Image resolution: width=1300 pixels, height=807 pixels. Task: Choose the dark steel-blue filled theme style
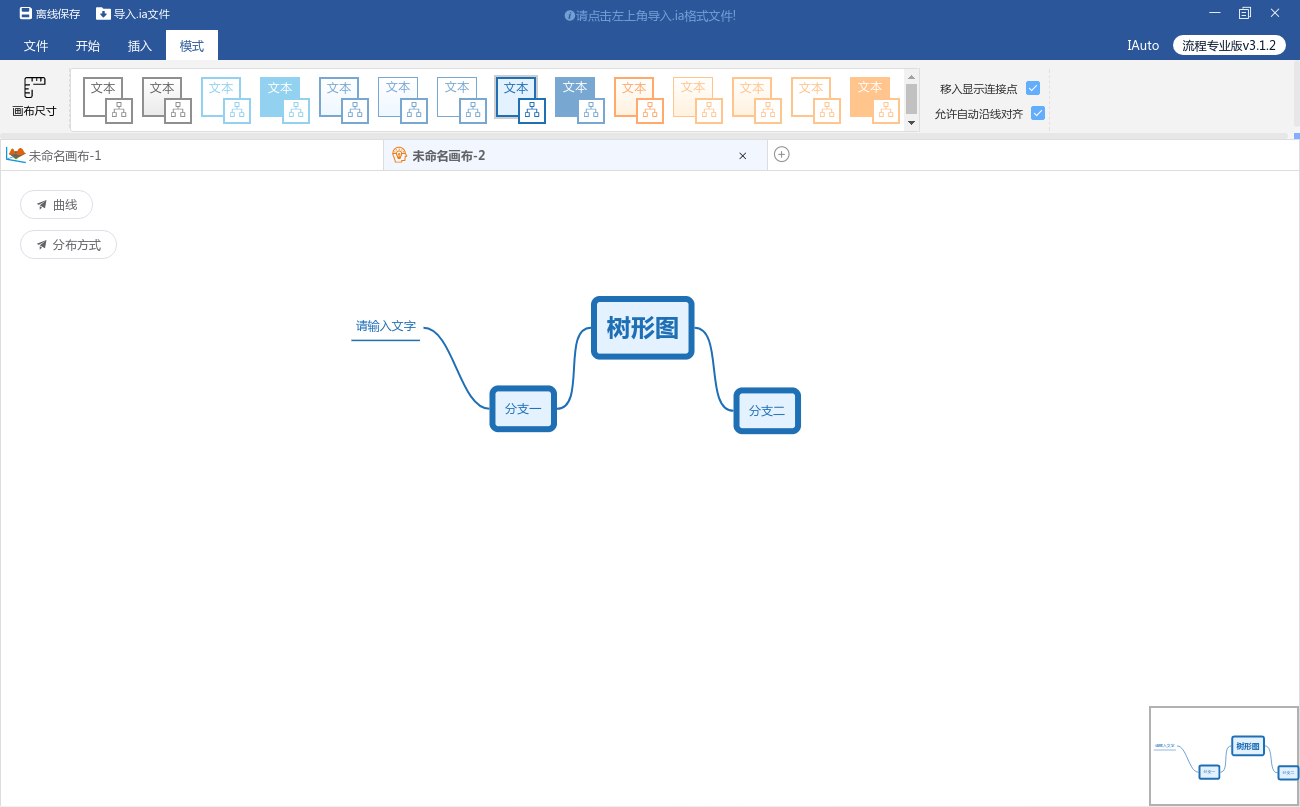[x=579, y=100]
